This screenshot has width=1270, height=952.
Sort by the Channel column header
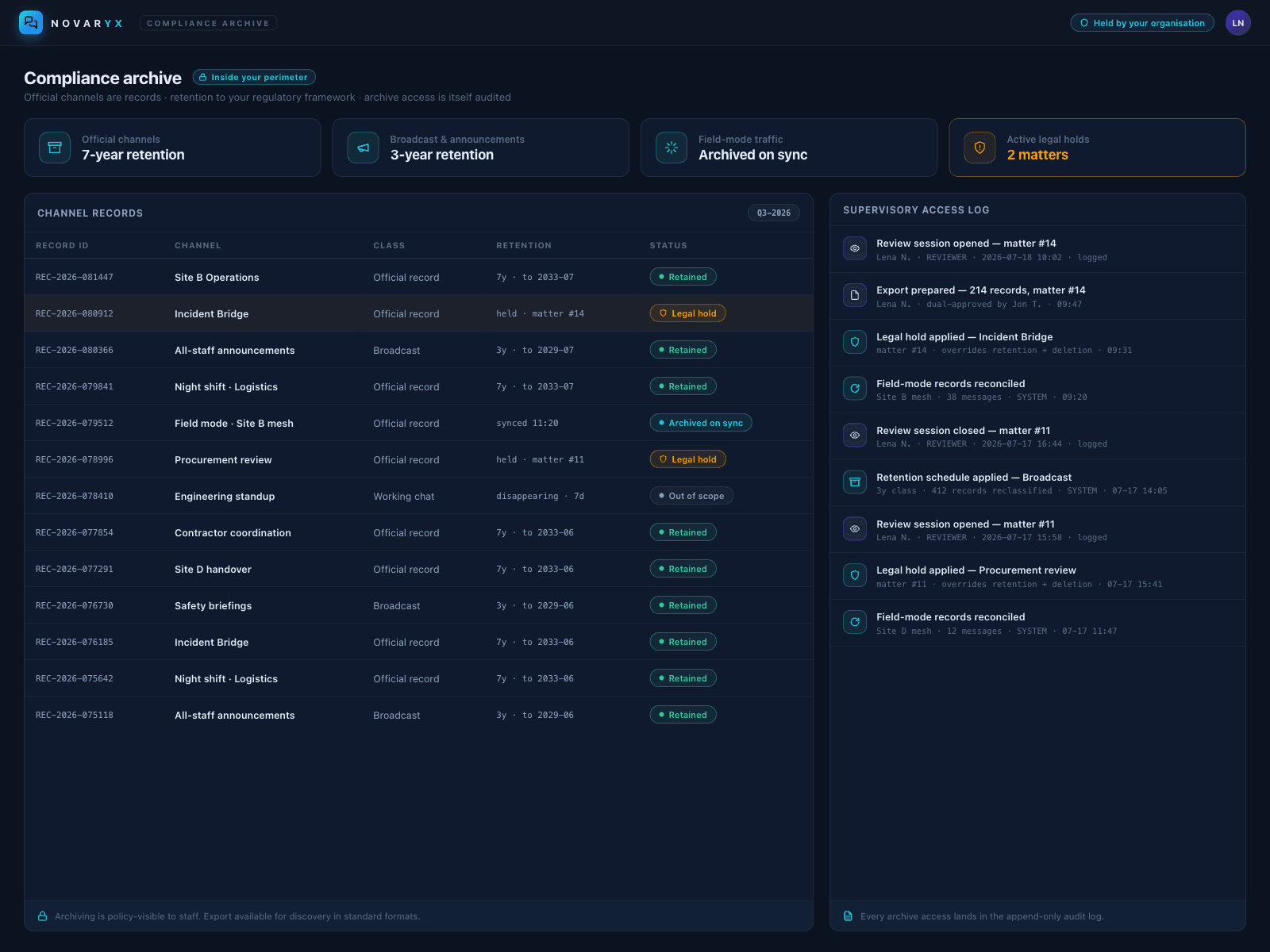tap(198, 246)
